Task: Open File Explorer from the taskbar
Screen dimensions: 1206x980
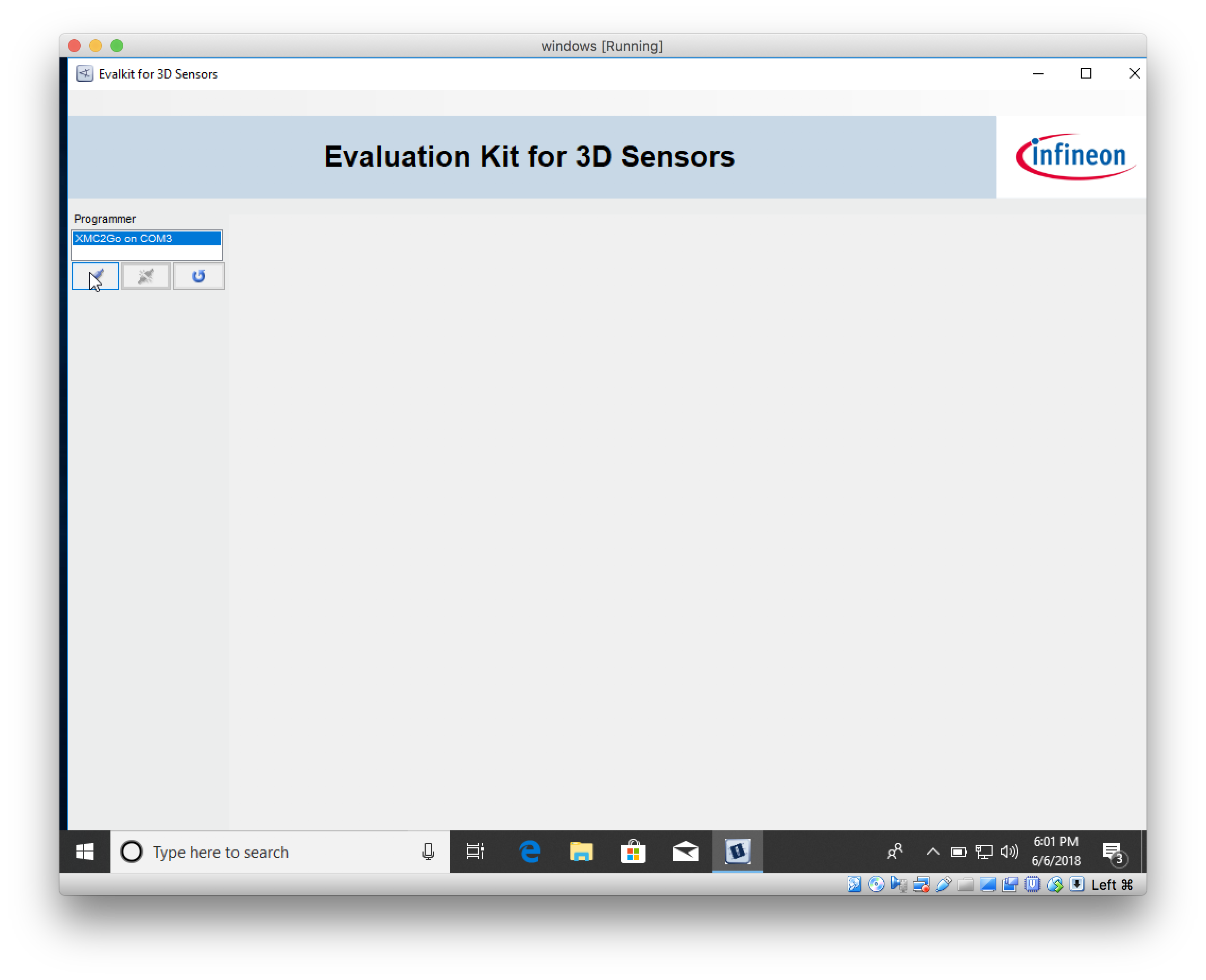Action: (x=581, y=852)
